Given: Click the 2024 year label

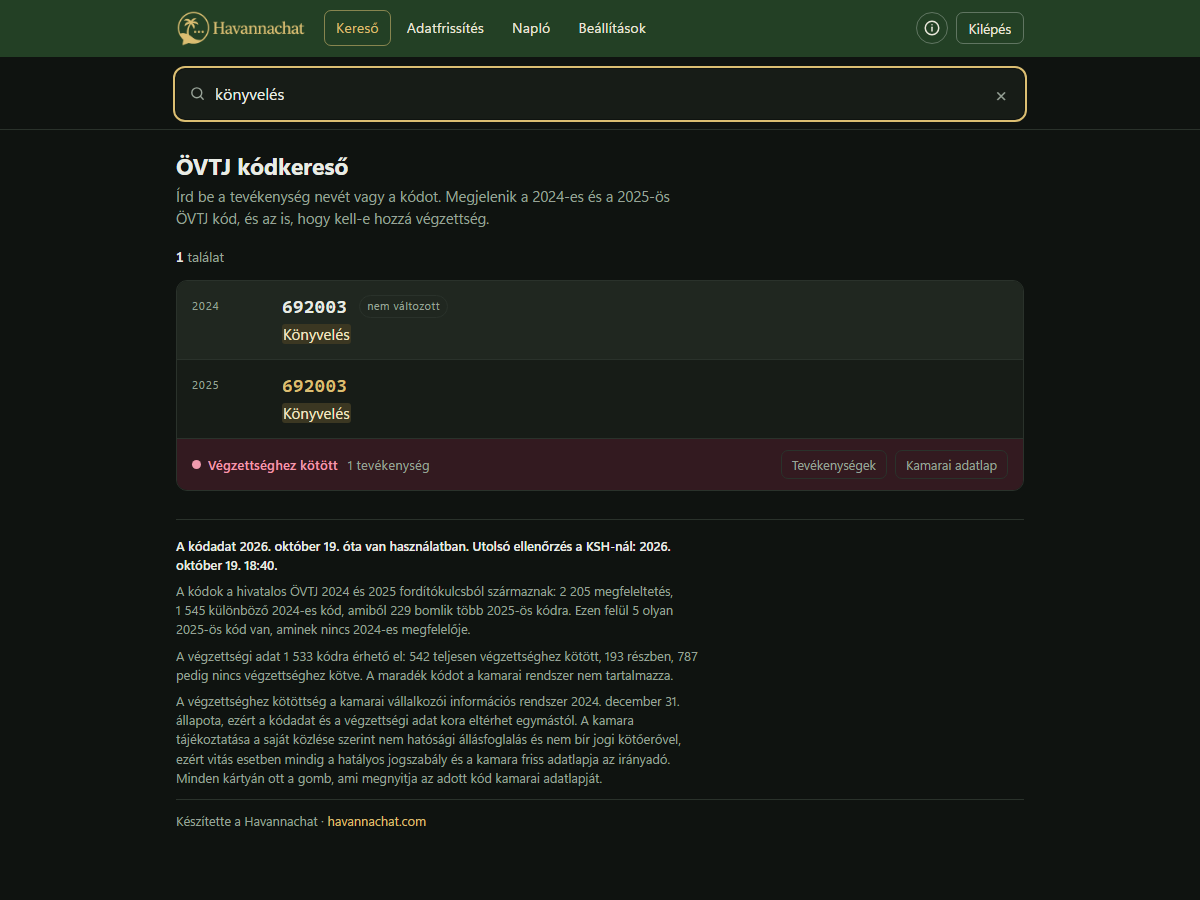Looking at the screenshot, I should [205, 306].
